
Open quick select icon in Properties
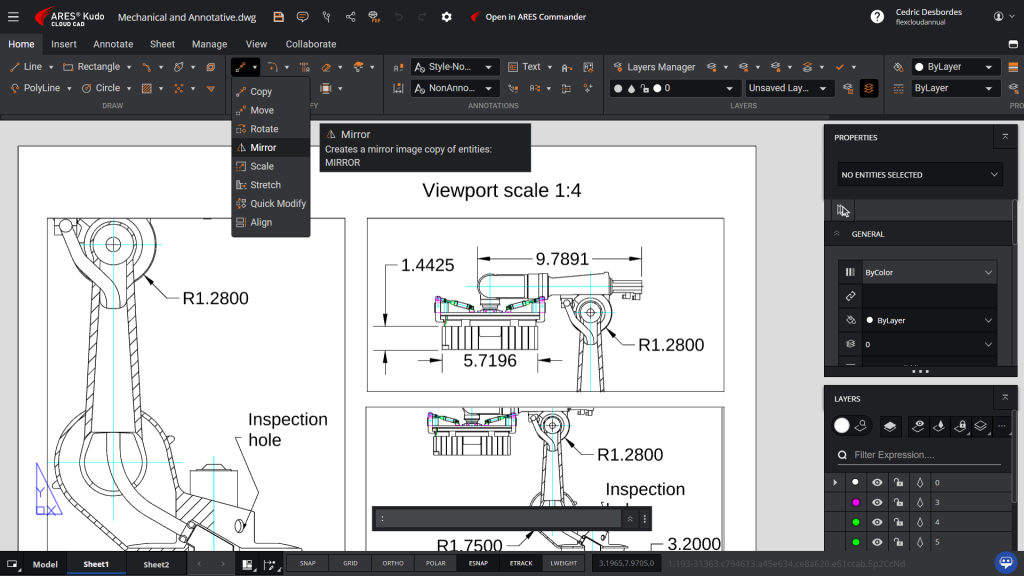[x=843, y=210]
